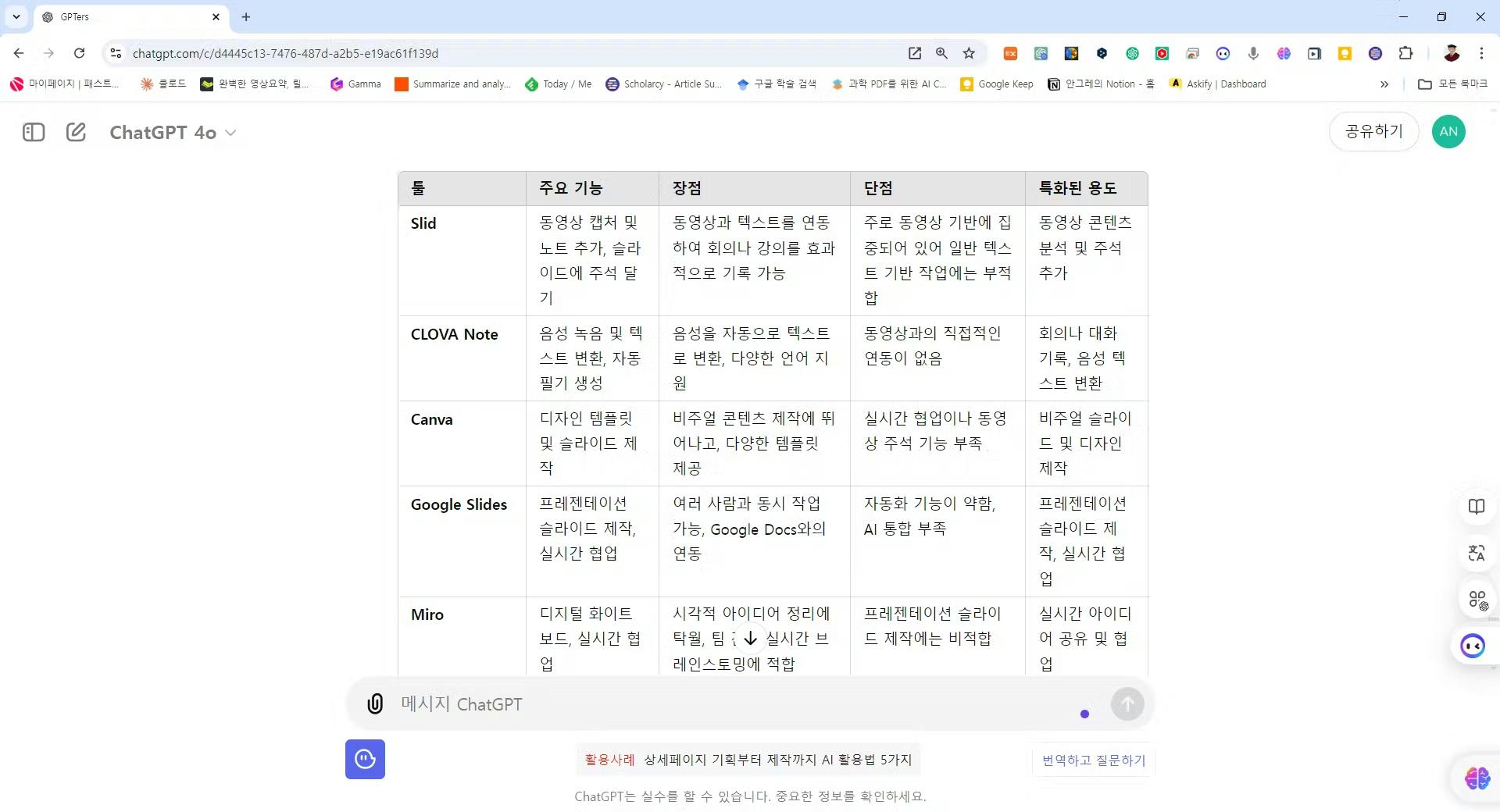Screen dimensions: 1500x812
Task: Go back to the previous page
Action: pos(19,53)
